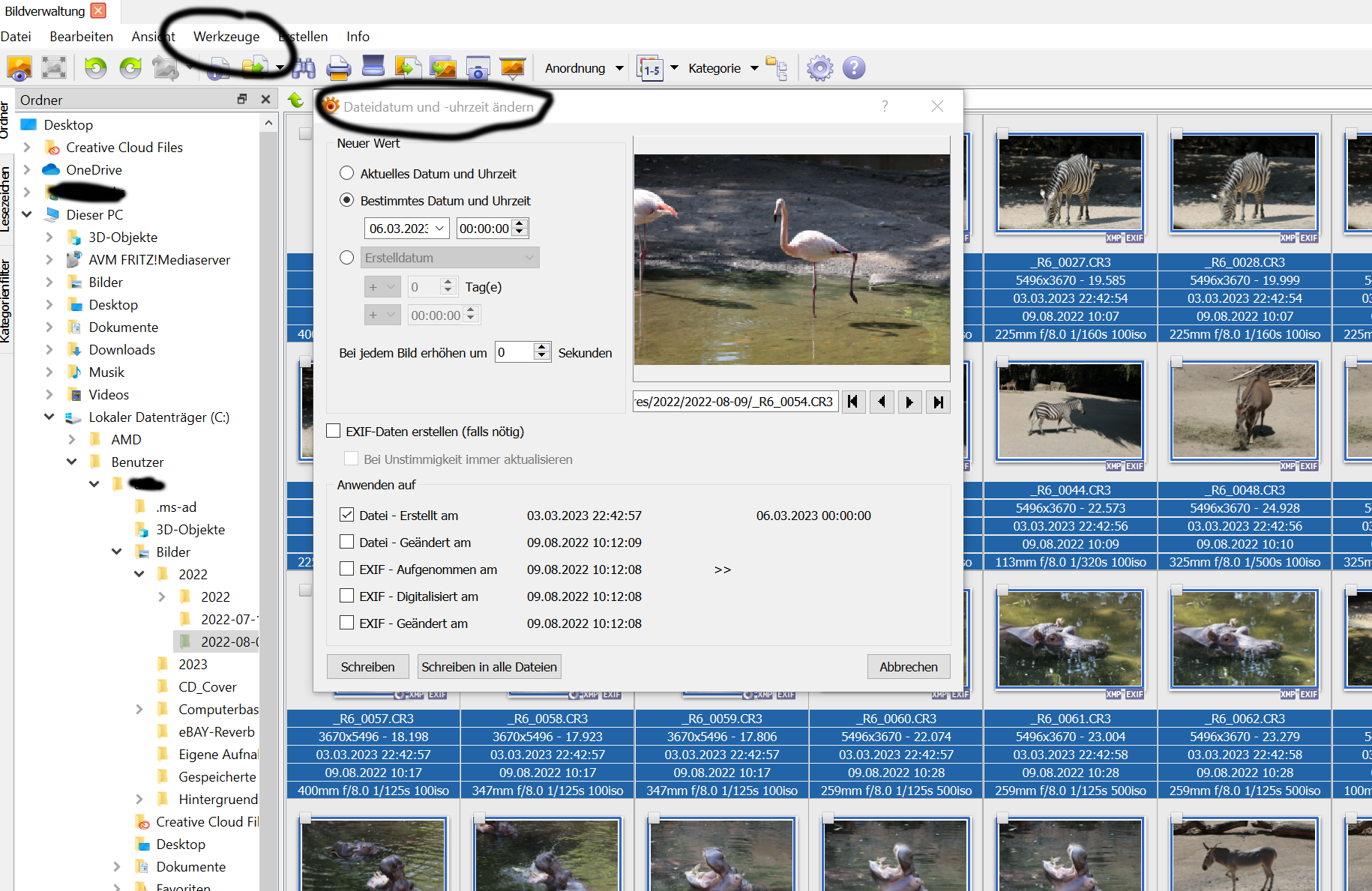Click 'Schreiben in alle Dateien'
Image resolution: width=1372 pixels, height=891 pixels.
tap(489, 667)
